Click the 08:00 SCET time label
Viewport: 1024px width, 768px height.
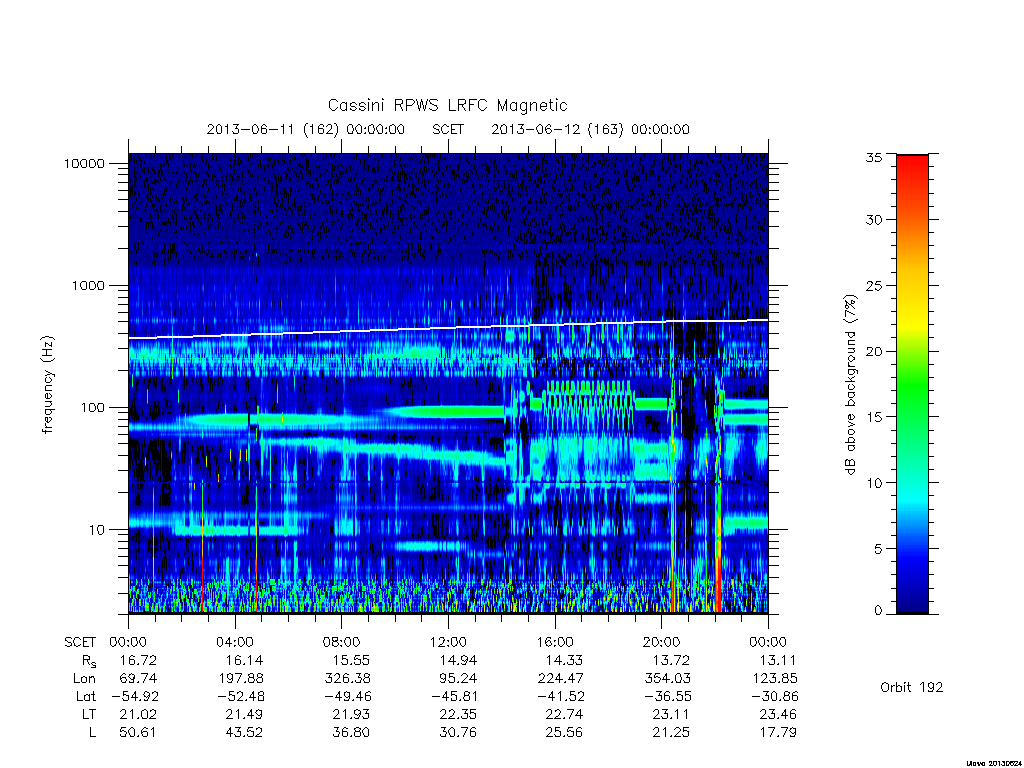(341, 642)
